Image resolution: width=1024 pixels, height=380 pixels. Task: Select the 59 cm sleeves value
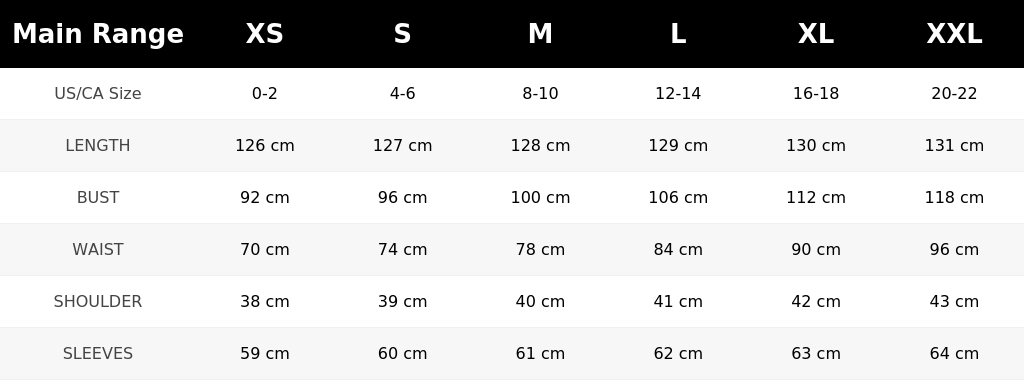264,353
